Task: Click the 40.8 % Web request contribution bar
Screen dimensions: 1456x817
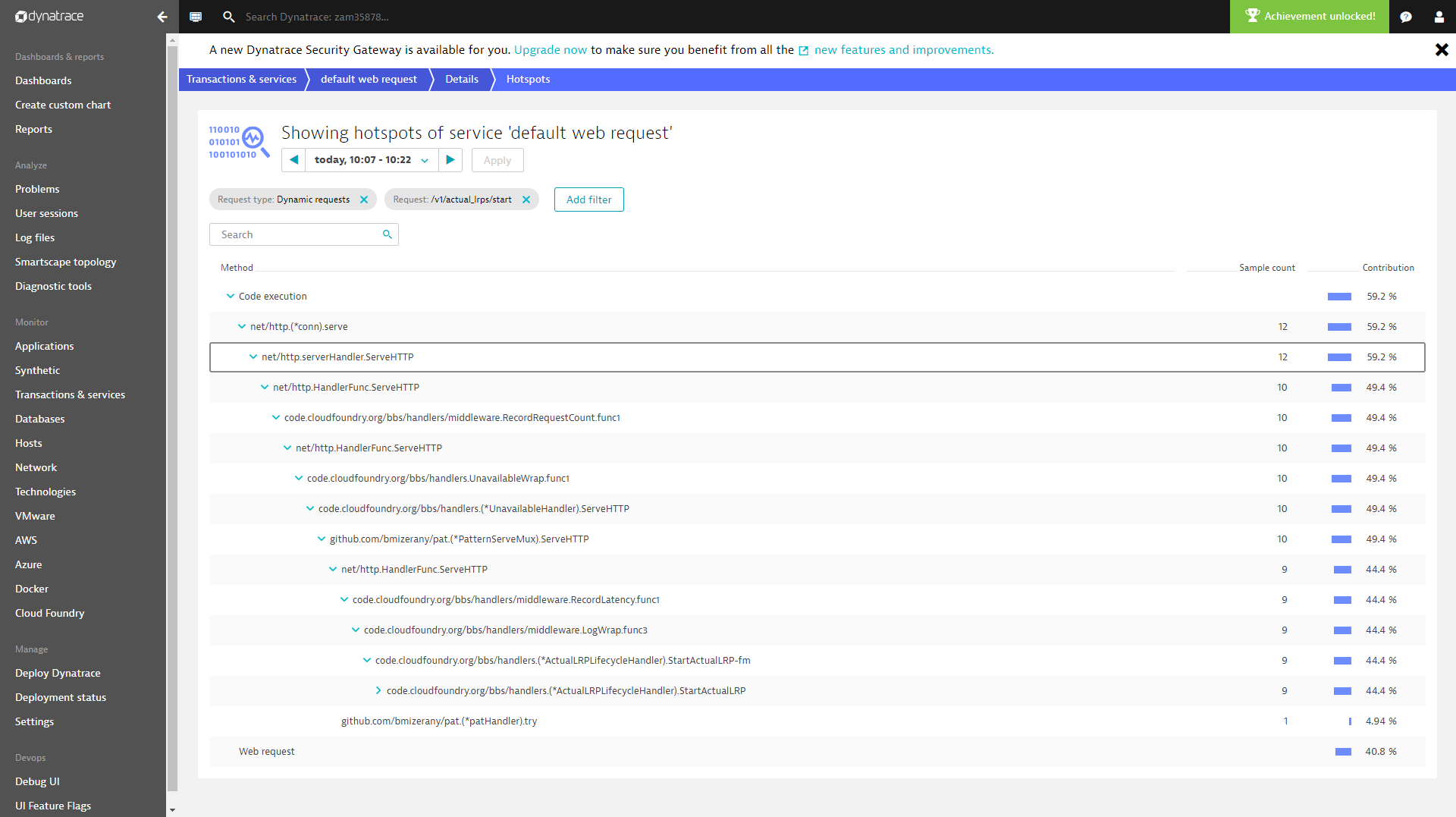Action: click(x=1343, y=752)
